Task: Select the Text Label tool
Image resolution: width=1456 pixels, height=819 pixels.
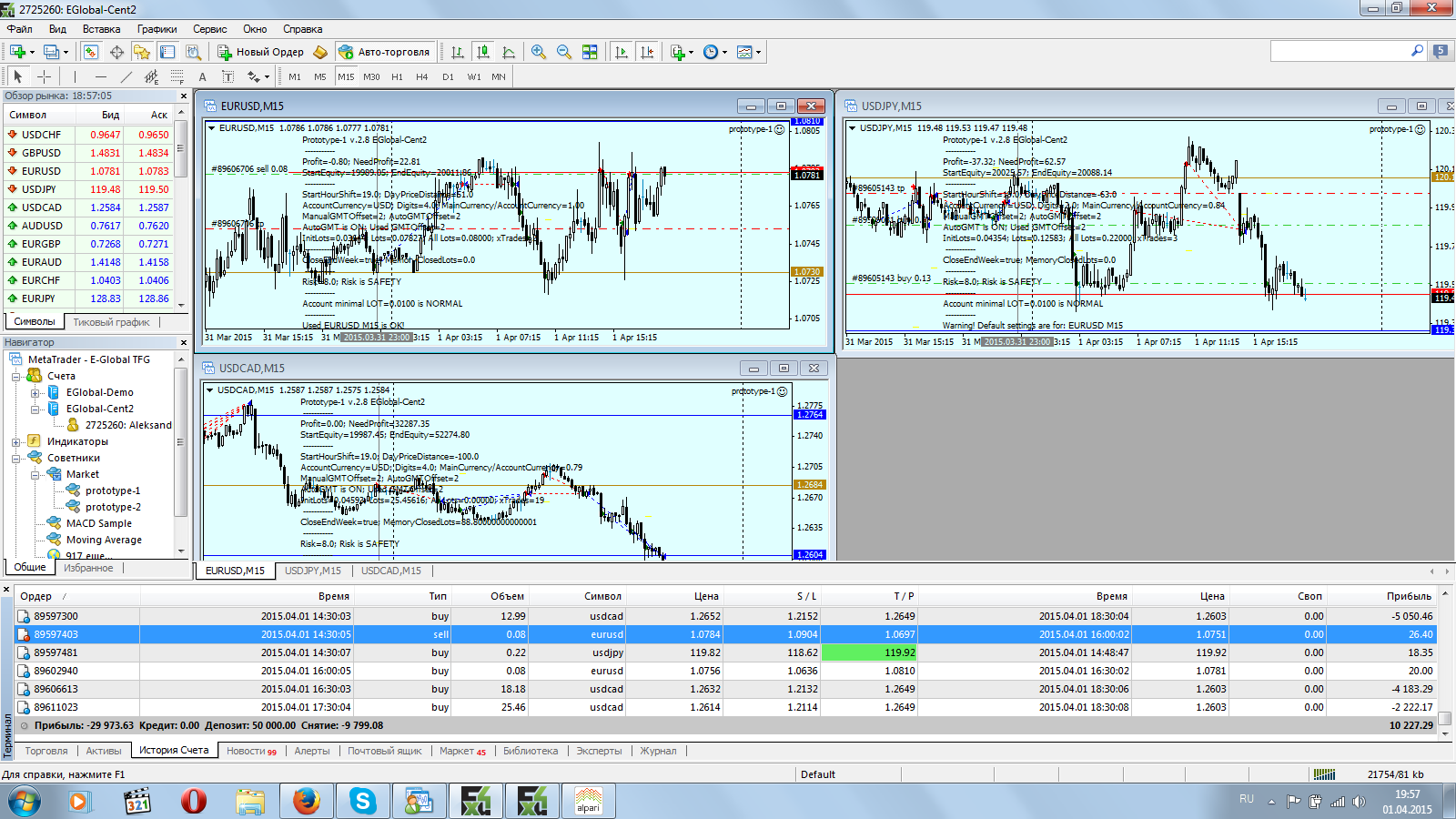Action: tap(227, 76)
